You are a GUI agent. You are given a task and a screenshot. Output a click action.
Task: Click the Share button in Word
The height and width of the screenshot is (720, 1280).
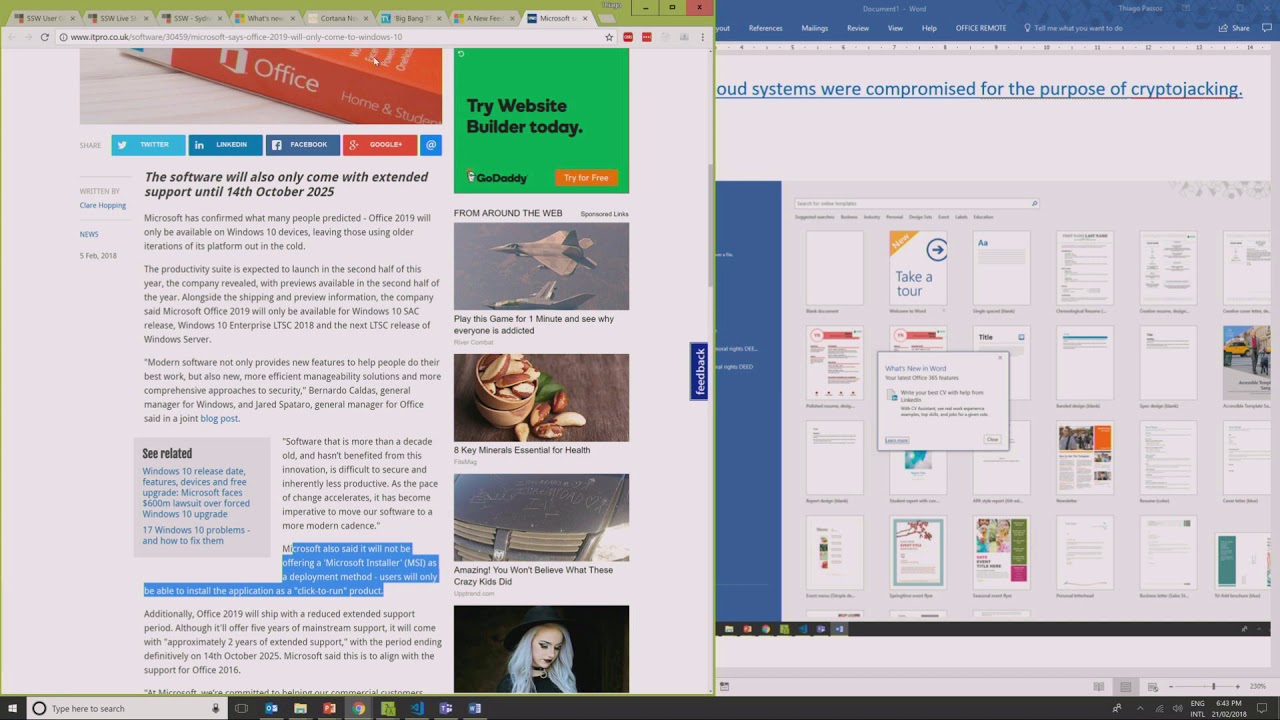click(1235, 28)
